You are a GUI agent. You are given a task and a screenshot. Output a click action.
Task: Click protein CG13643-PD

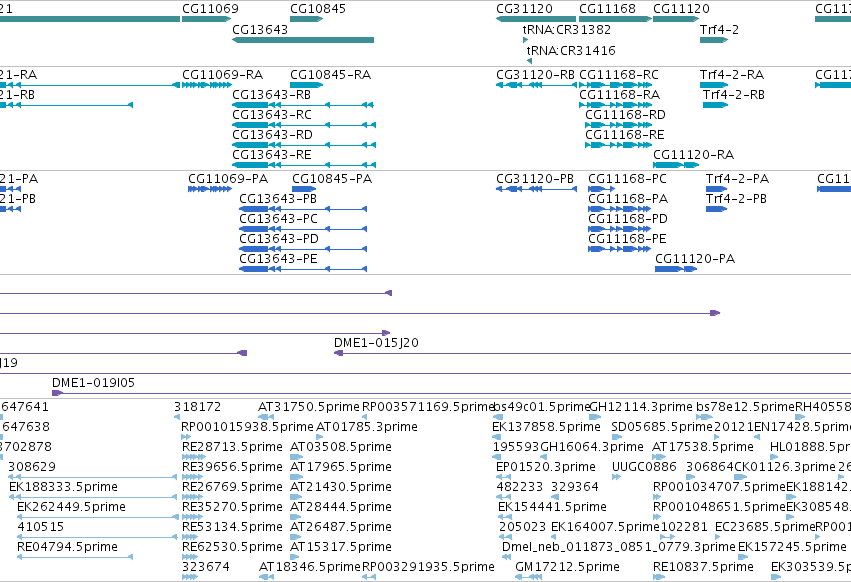303,249
